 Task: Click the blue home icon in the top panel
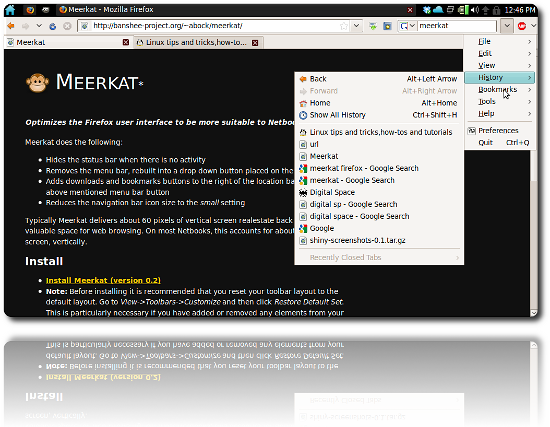click(10, 10)
